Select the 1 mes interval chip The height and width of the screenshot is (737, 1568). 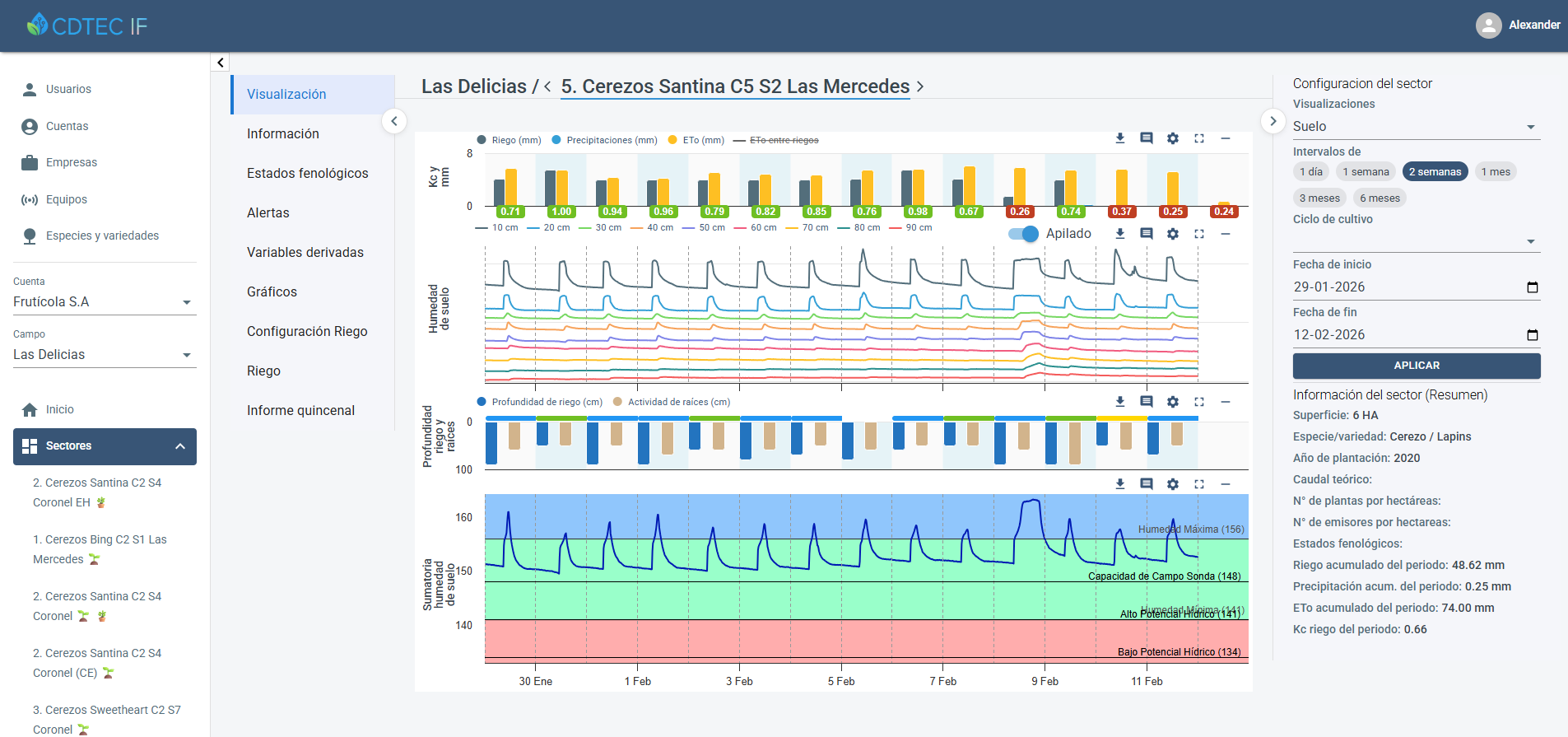[1495, 172]
